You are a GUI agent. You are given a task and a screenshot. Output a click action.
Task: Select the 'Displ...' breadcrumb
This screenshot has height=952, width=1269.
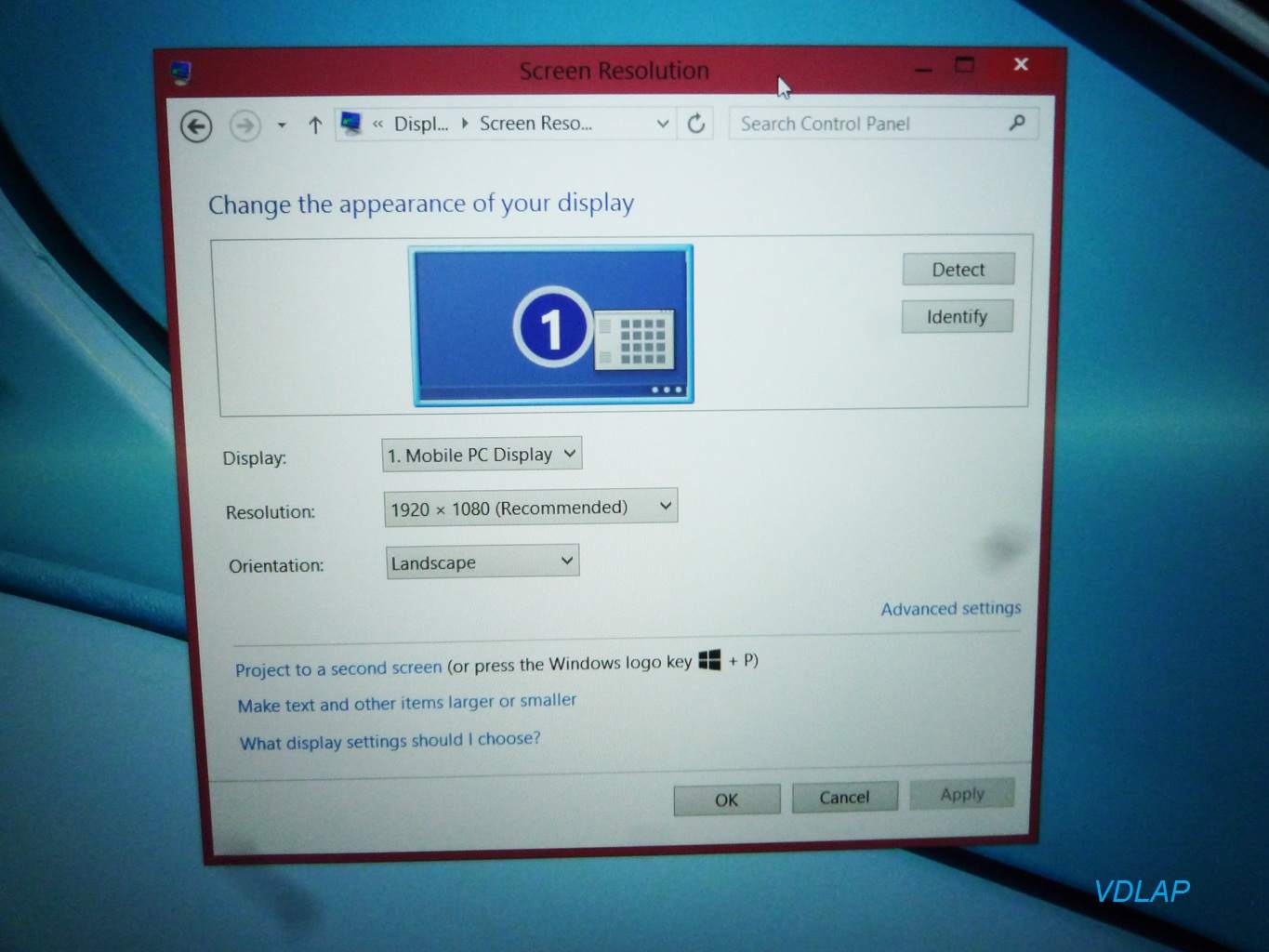coord(421,124)
